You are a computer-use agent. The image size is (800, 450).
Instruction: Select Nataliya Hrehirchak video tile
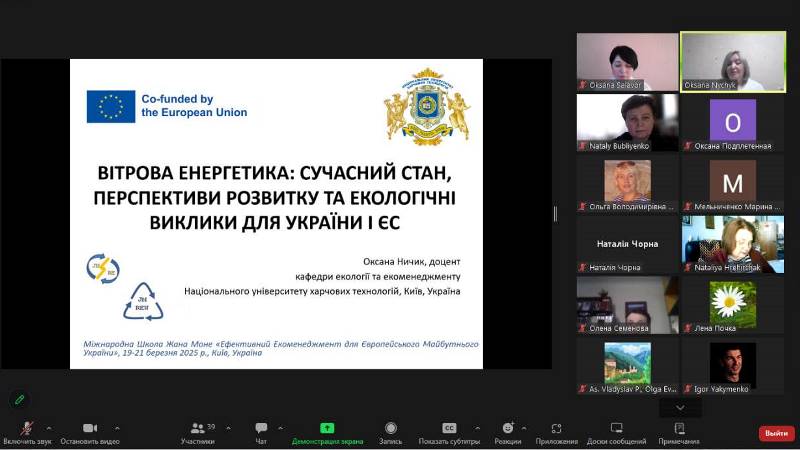point(733,244)
